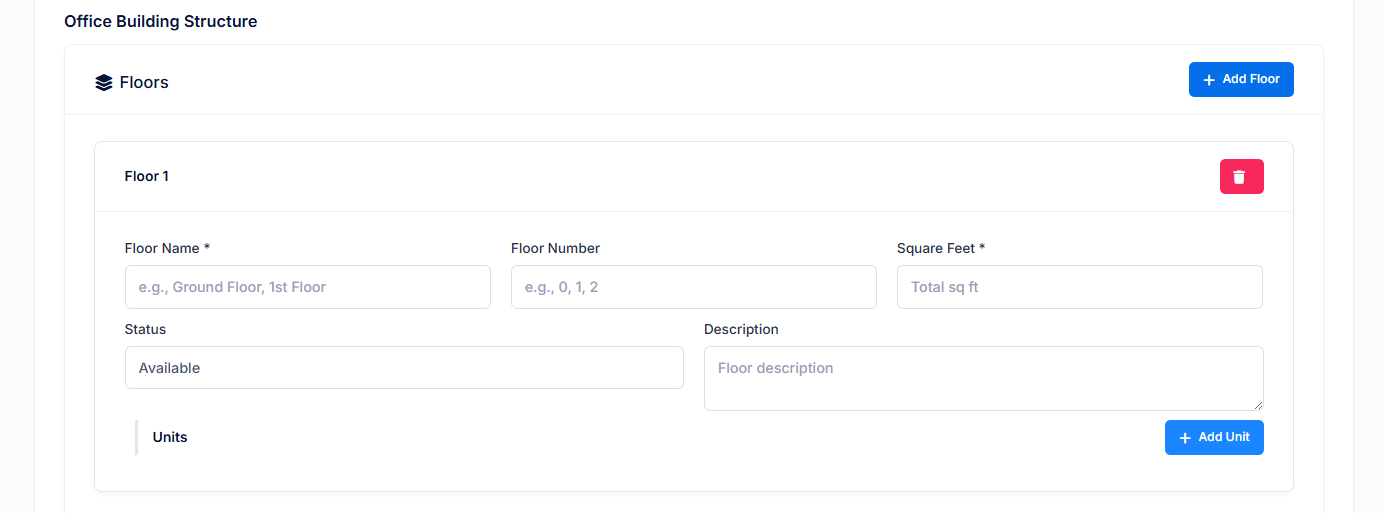Viewport: 1383px width, 513px height.
Task: Focus the Floor Name input field
Action: pos(307,287)
